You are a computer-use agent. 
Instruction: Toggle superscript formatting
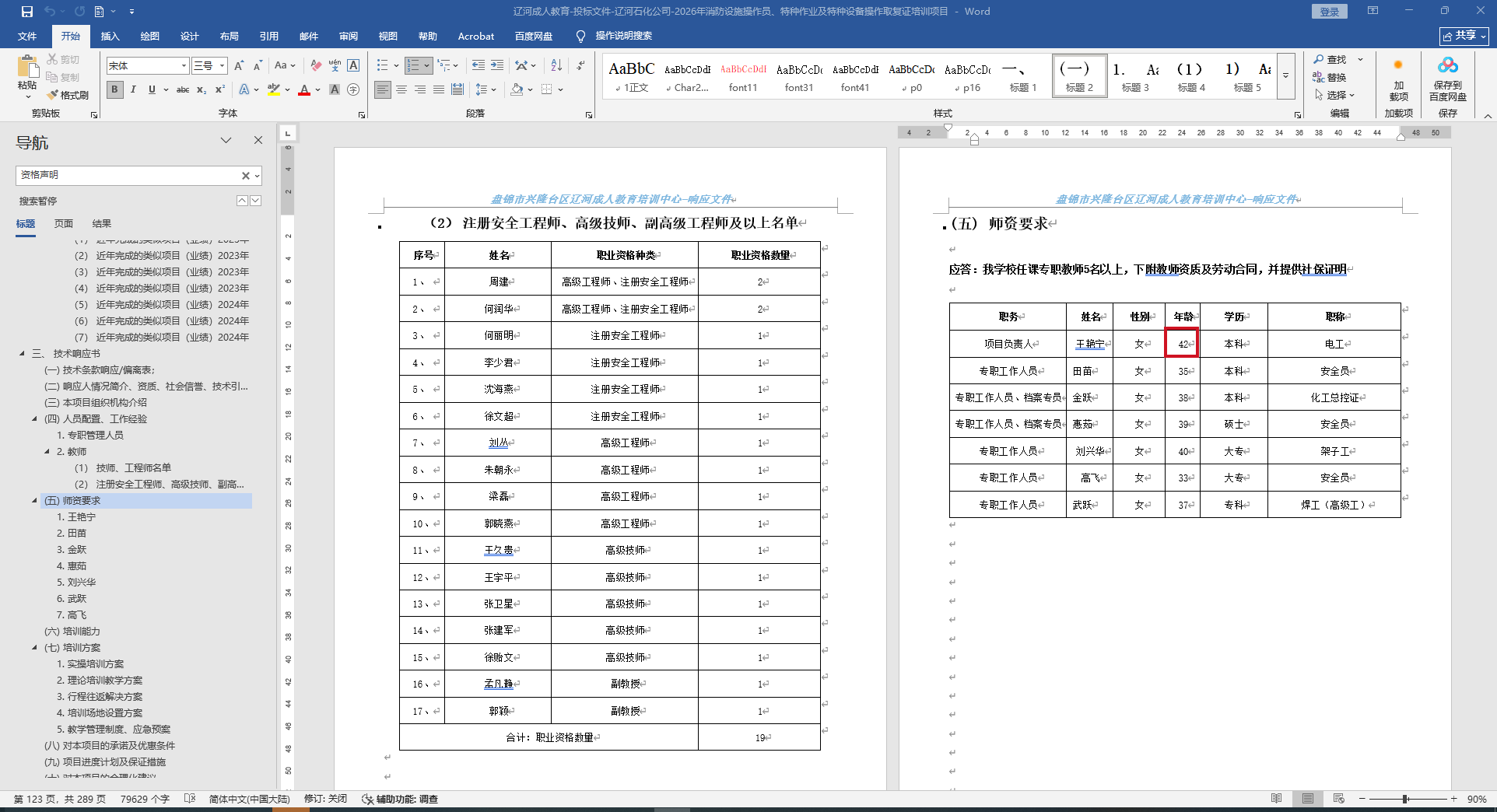220,89
